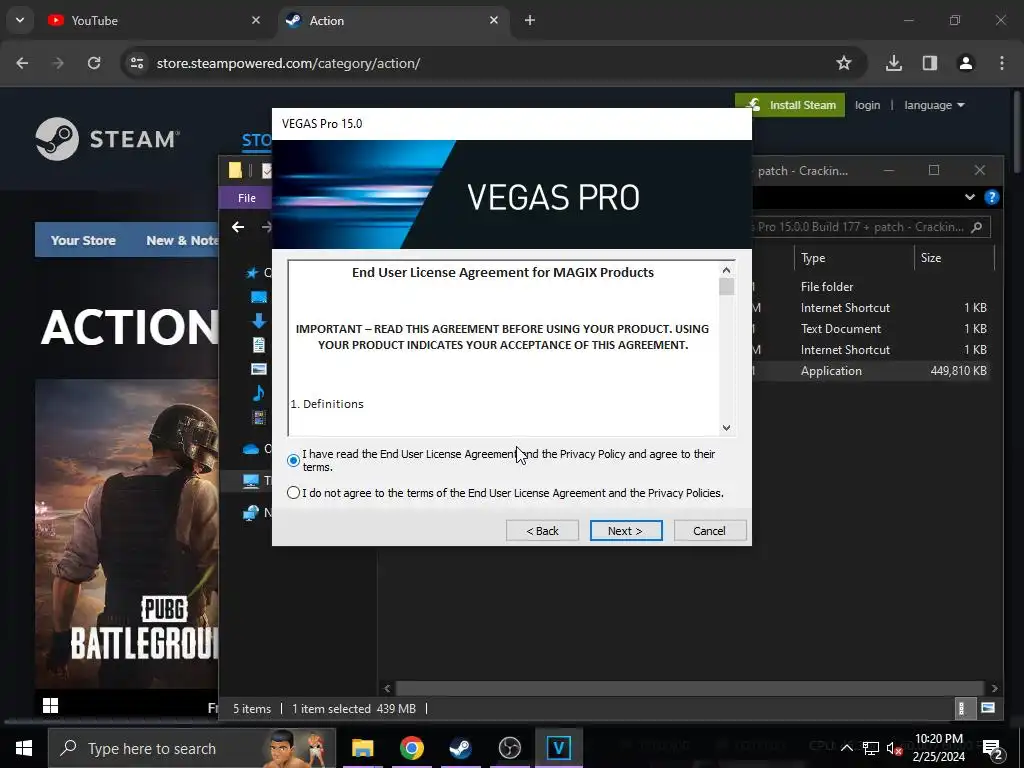
Task: Expand the File Explorer ribbon chevron
Action: coord(970,197)
